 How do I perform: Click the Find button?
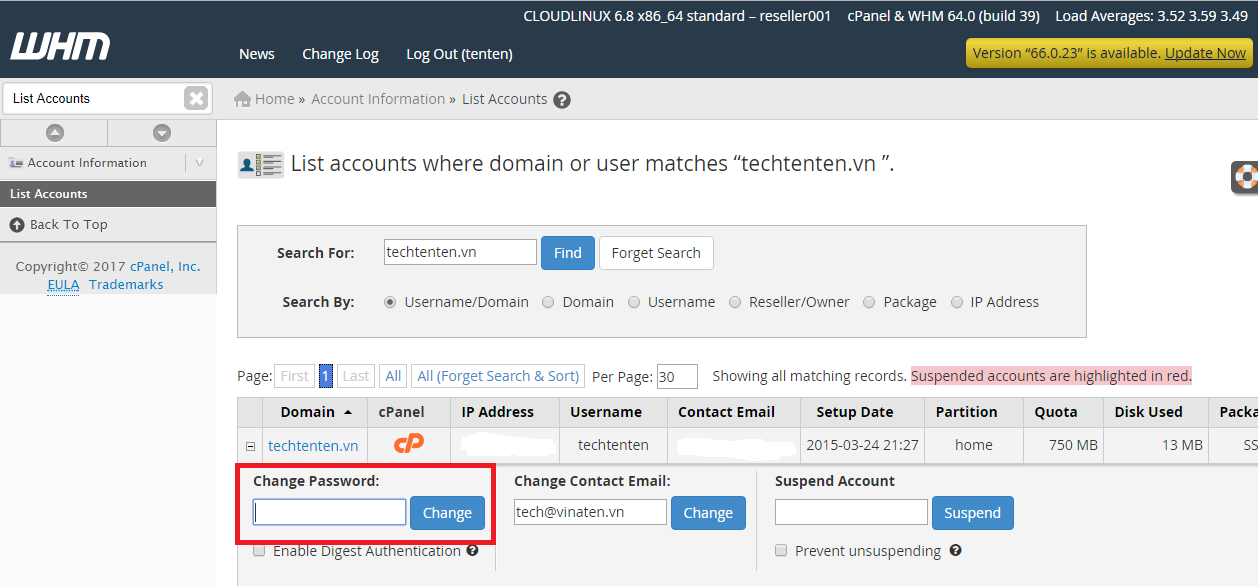[568, 253]
